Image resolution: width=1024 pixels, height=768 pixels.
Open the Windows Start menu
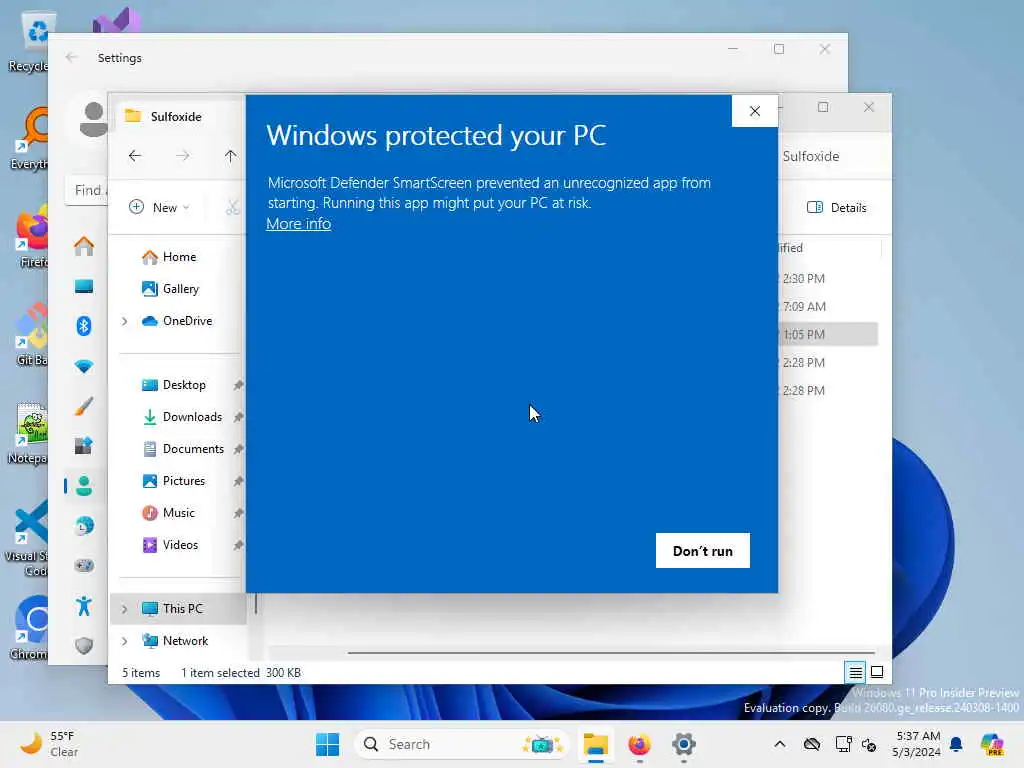(x=327, y=744)
